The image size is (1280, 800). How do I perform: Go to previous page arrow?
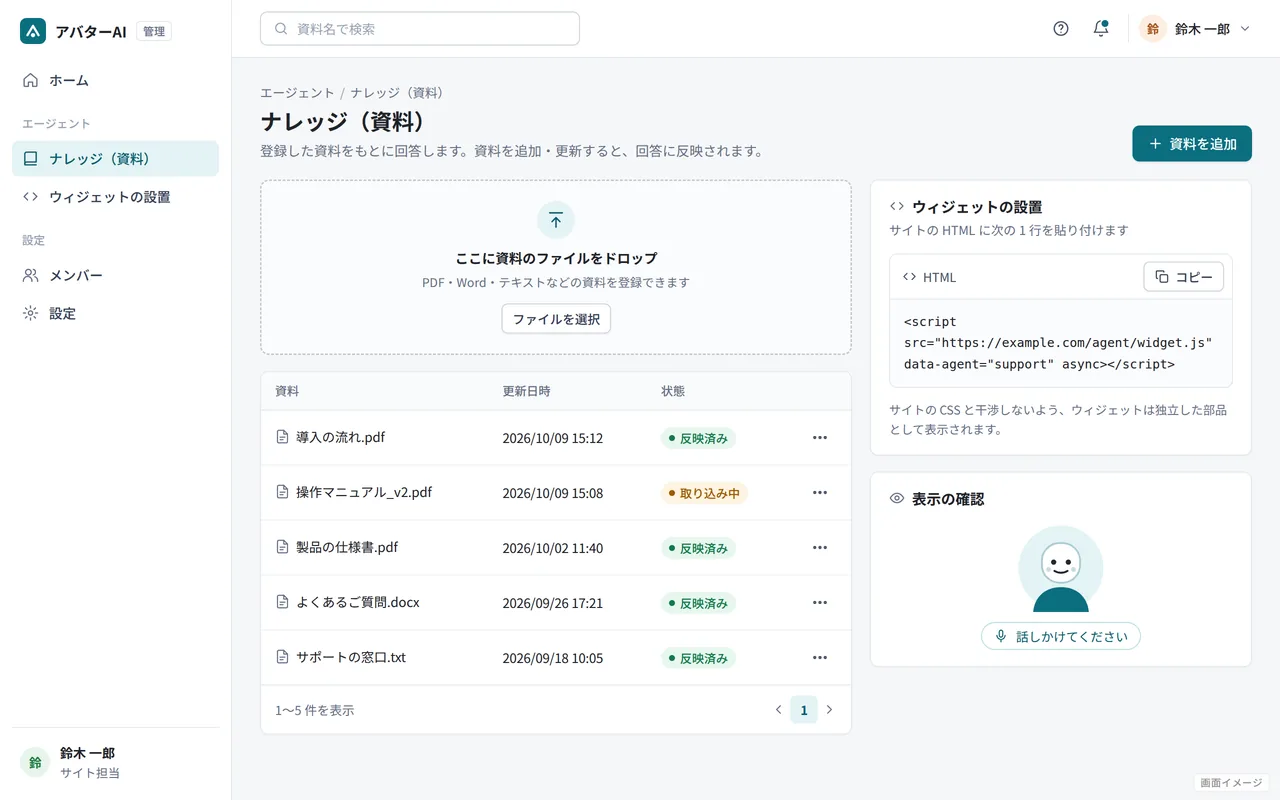(778, 710)
